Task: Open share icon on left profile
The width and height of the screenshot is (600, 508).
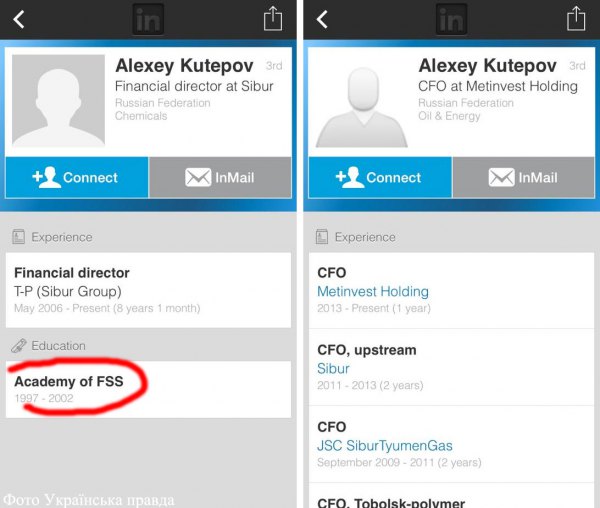Action: tap(273, 19)
